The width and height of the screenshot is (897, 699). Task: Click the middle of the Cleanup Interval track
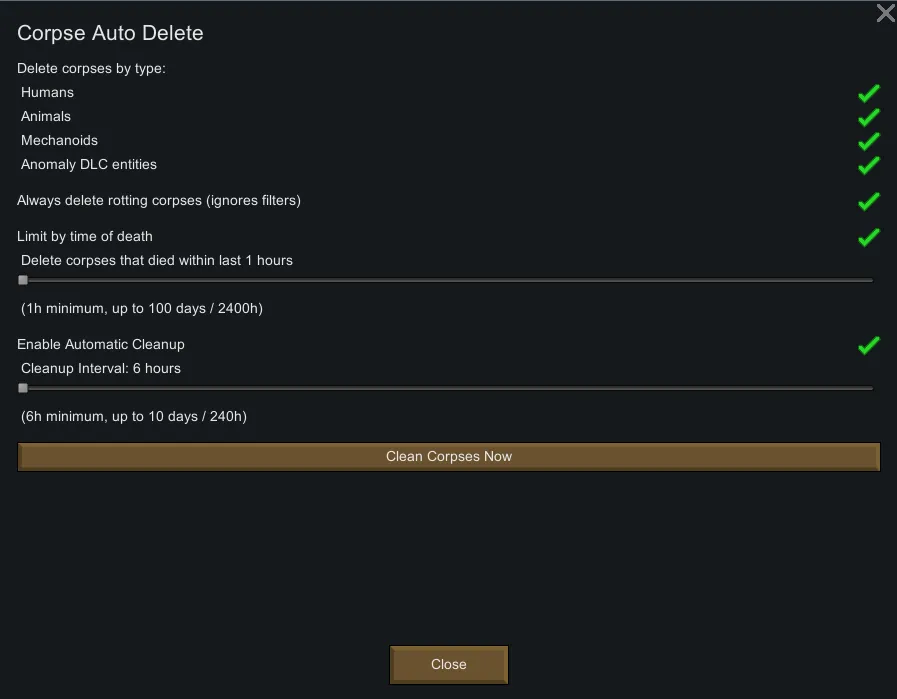pyautogui.click(x=447, y=388)
